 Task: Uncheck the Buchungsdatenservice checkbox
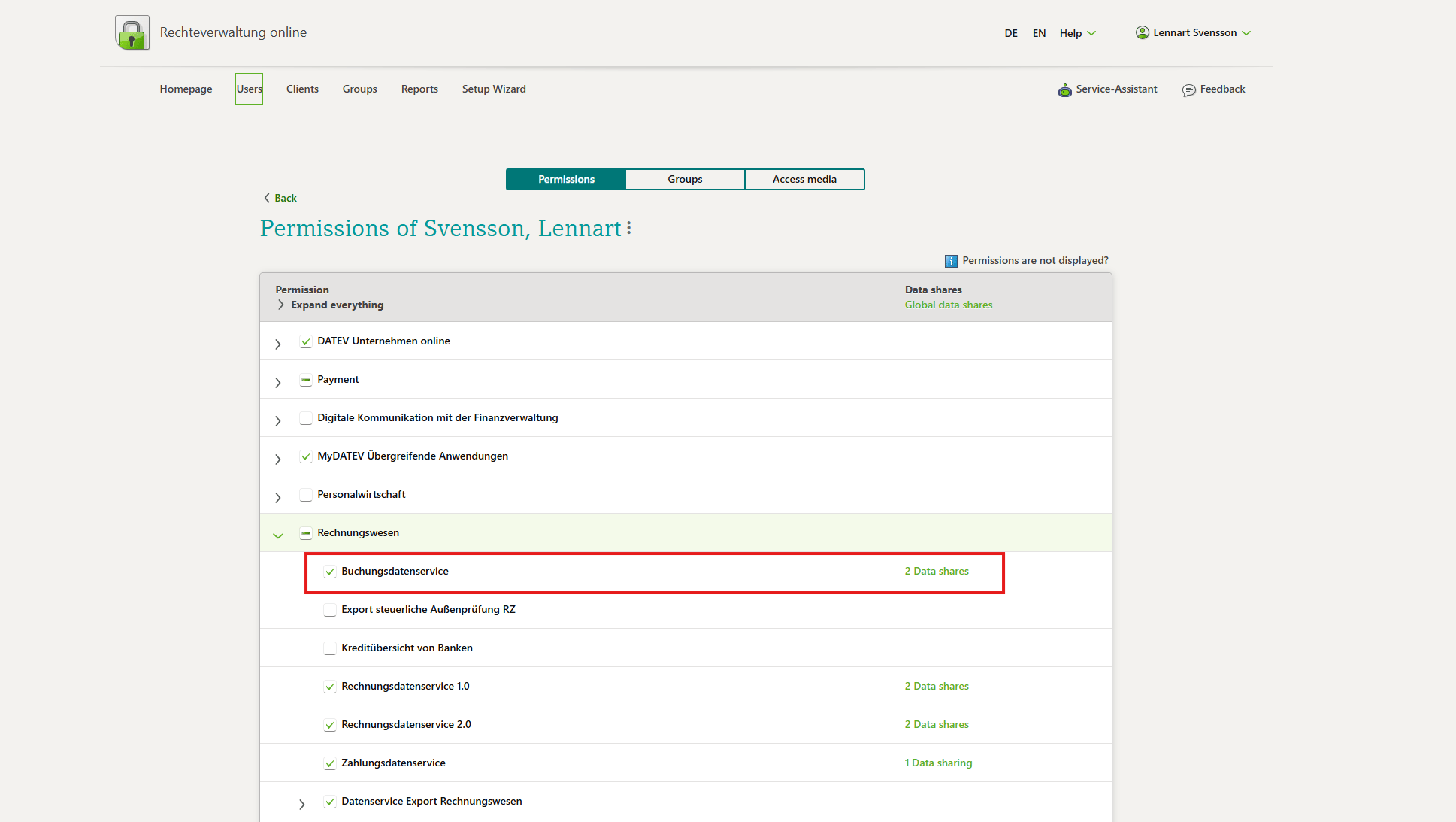tap(330, 572)
